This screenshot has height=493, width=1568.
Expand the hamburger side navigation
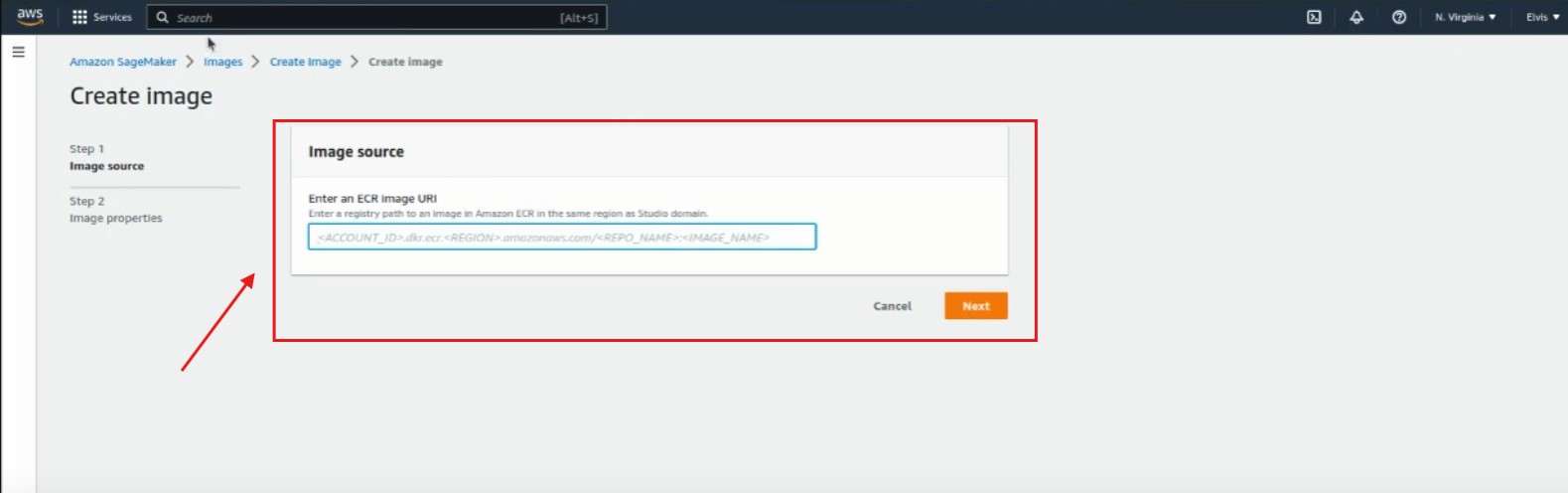(18, 52)
